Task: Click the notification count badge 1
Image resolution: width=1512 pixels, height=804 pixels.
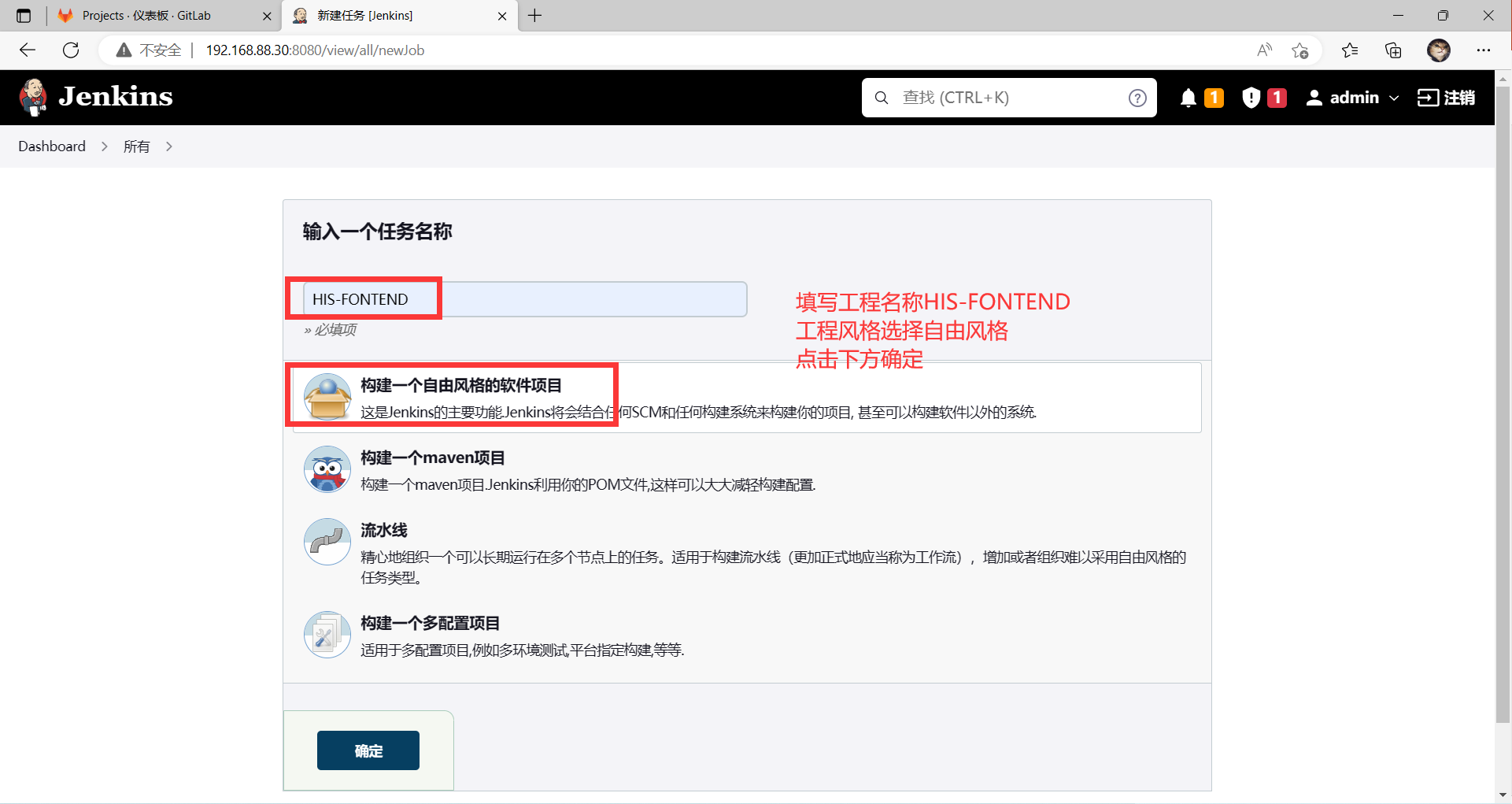Action: tap(1214, 98)
